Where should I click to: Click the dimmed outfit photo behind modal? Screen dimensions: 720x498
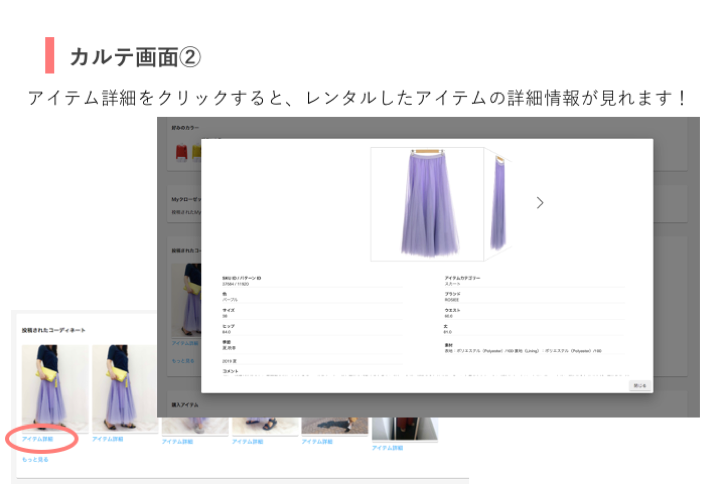[x=186, y=300]
